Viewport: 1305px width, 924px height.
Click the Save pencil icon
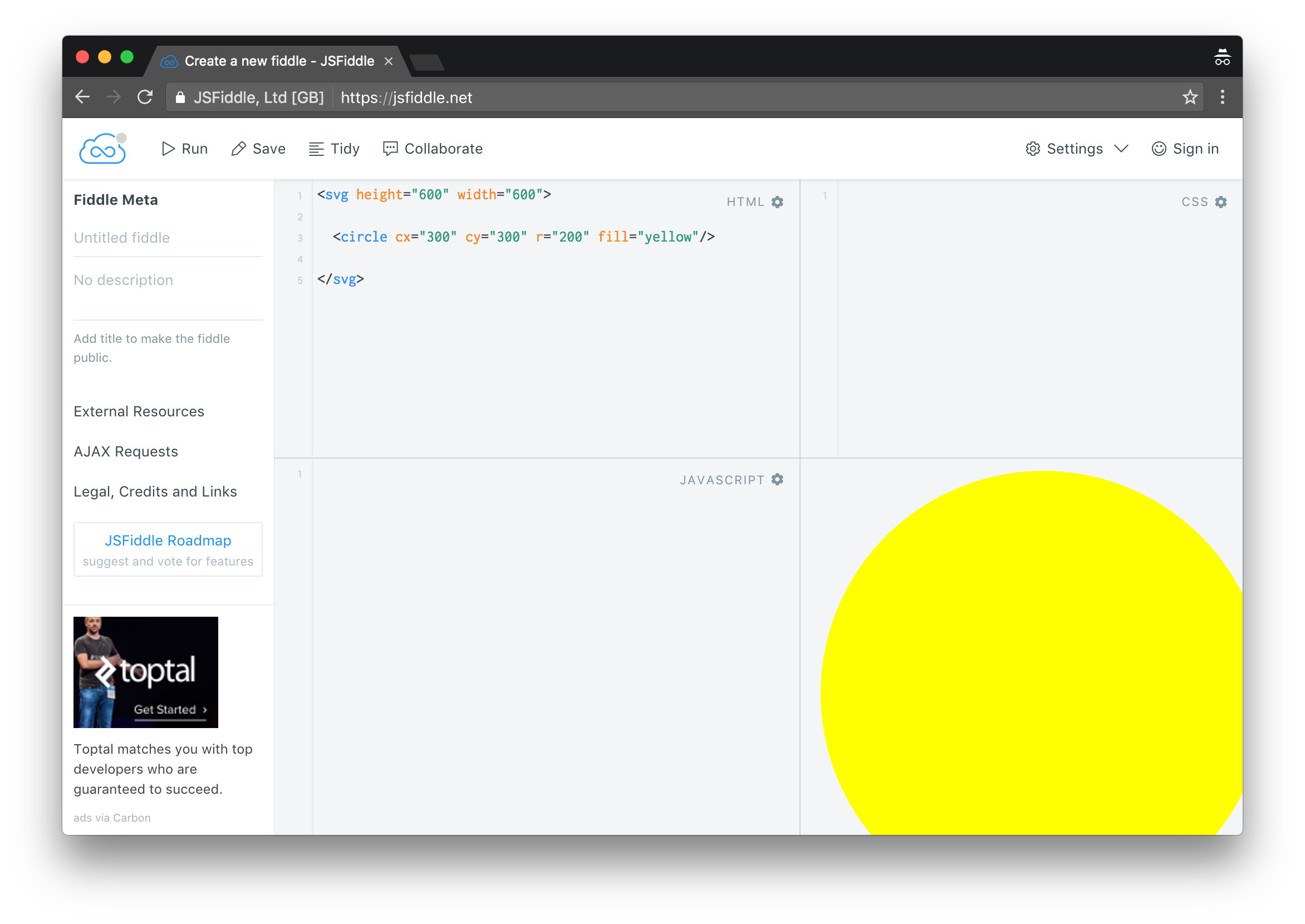click(x=238, y=149)
